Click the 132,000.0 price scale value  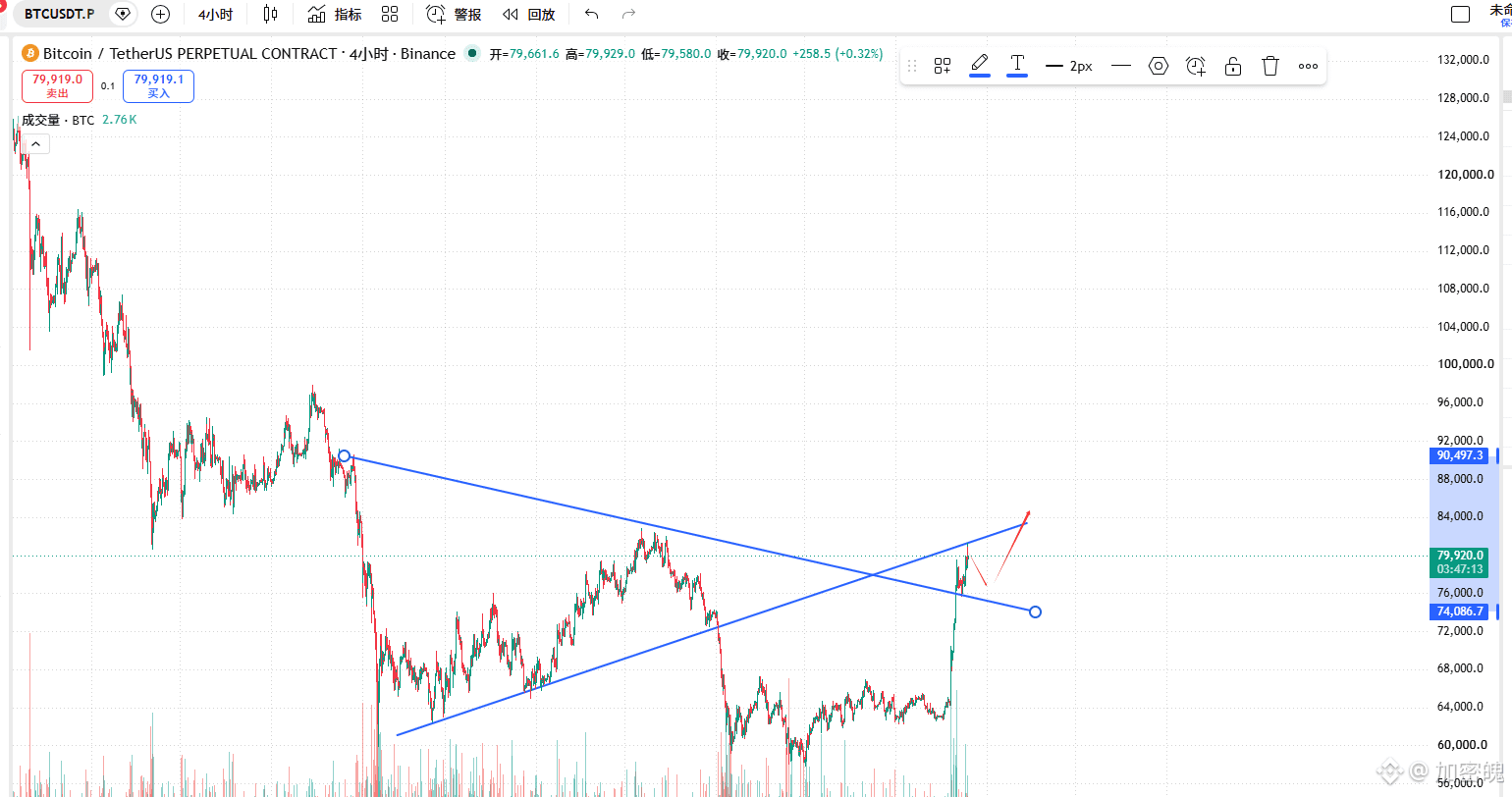(1463, 60)
